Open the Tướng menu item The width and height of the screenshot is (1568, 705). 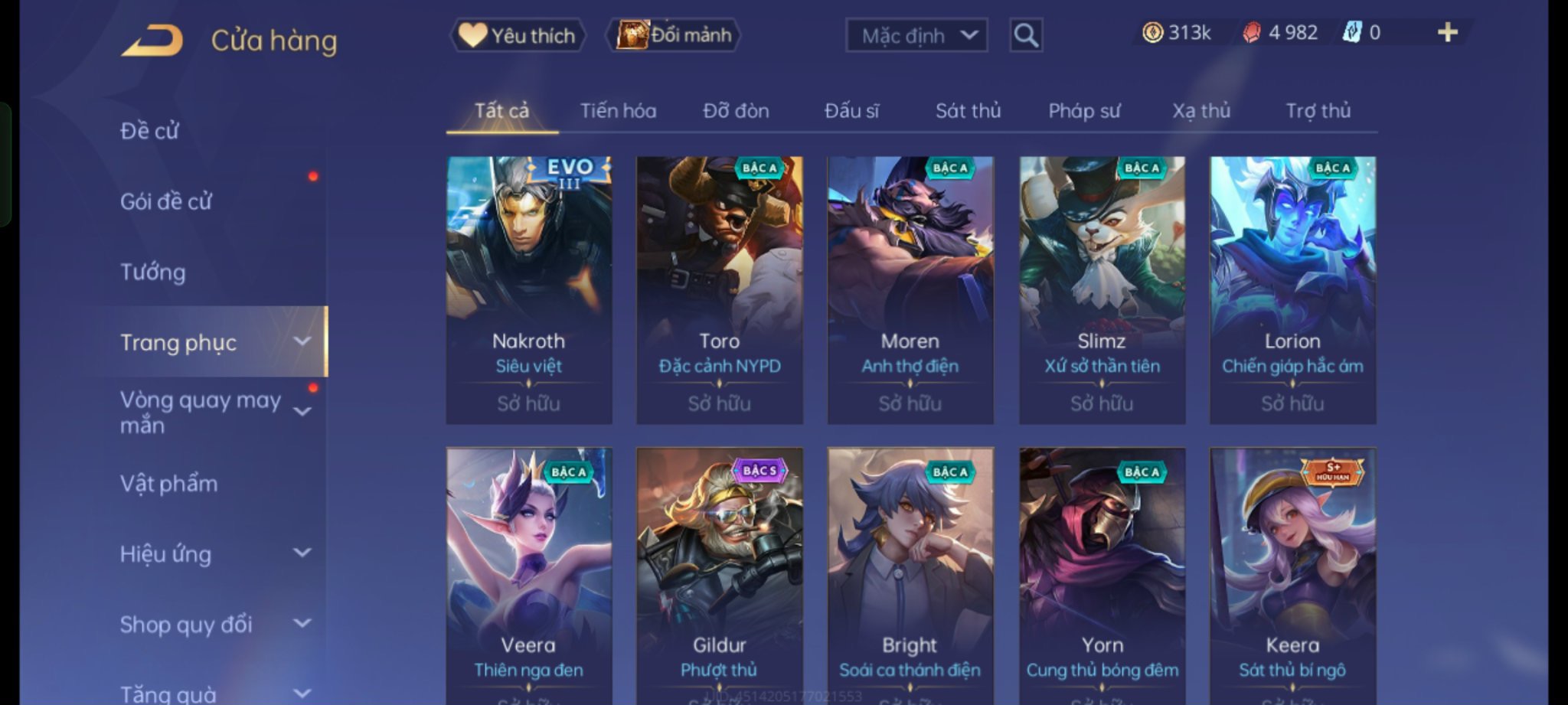click(152, 272)
